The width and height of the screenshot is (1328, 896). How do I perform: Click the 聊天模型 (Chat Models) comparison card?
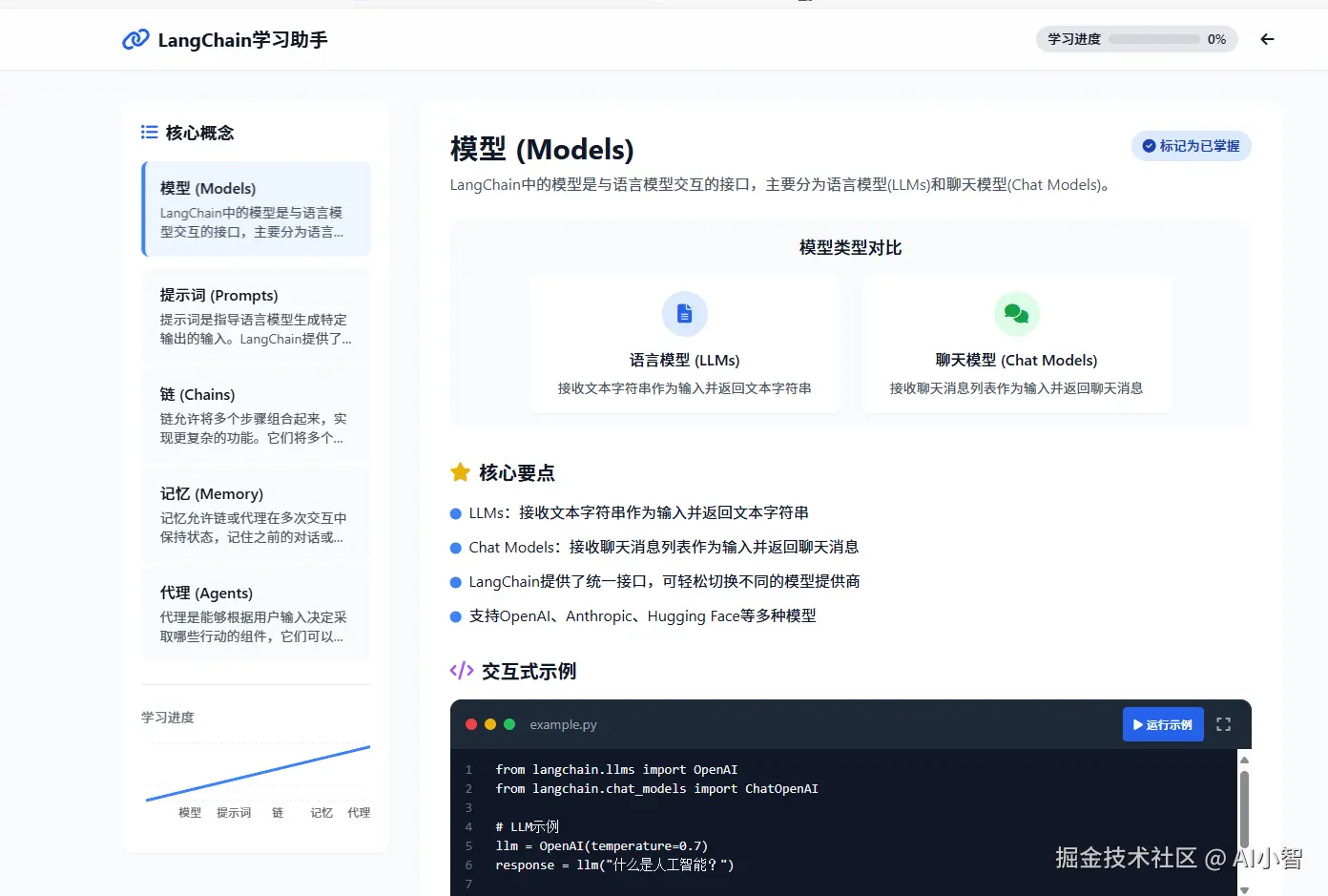[x=1017, y=344]
